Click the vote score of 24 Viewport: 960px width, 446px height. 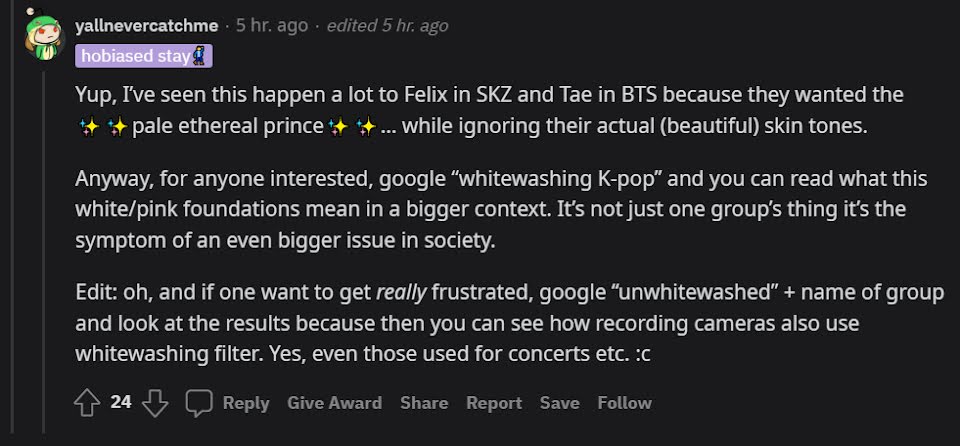click(121, 403)
